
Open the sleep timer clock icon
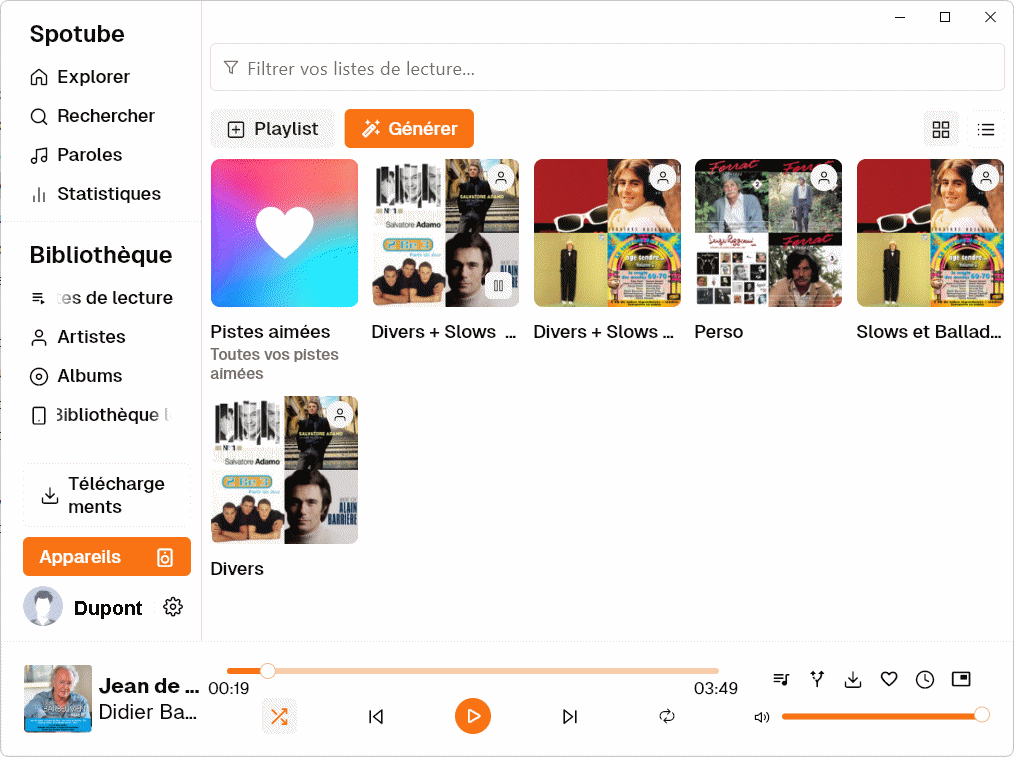point(925,680)
